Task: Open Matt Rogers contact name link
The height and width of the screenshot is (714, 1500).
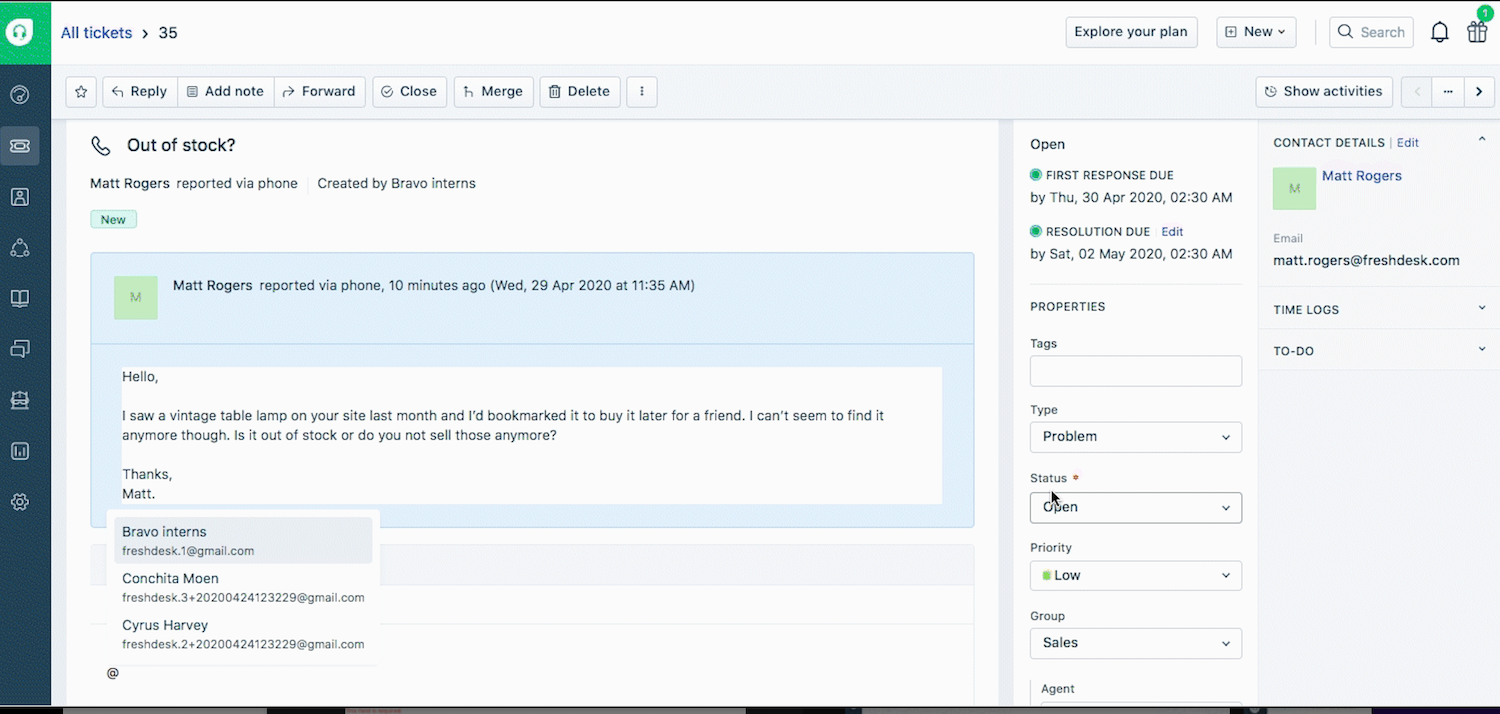Action: coord(1362,176)
